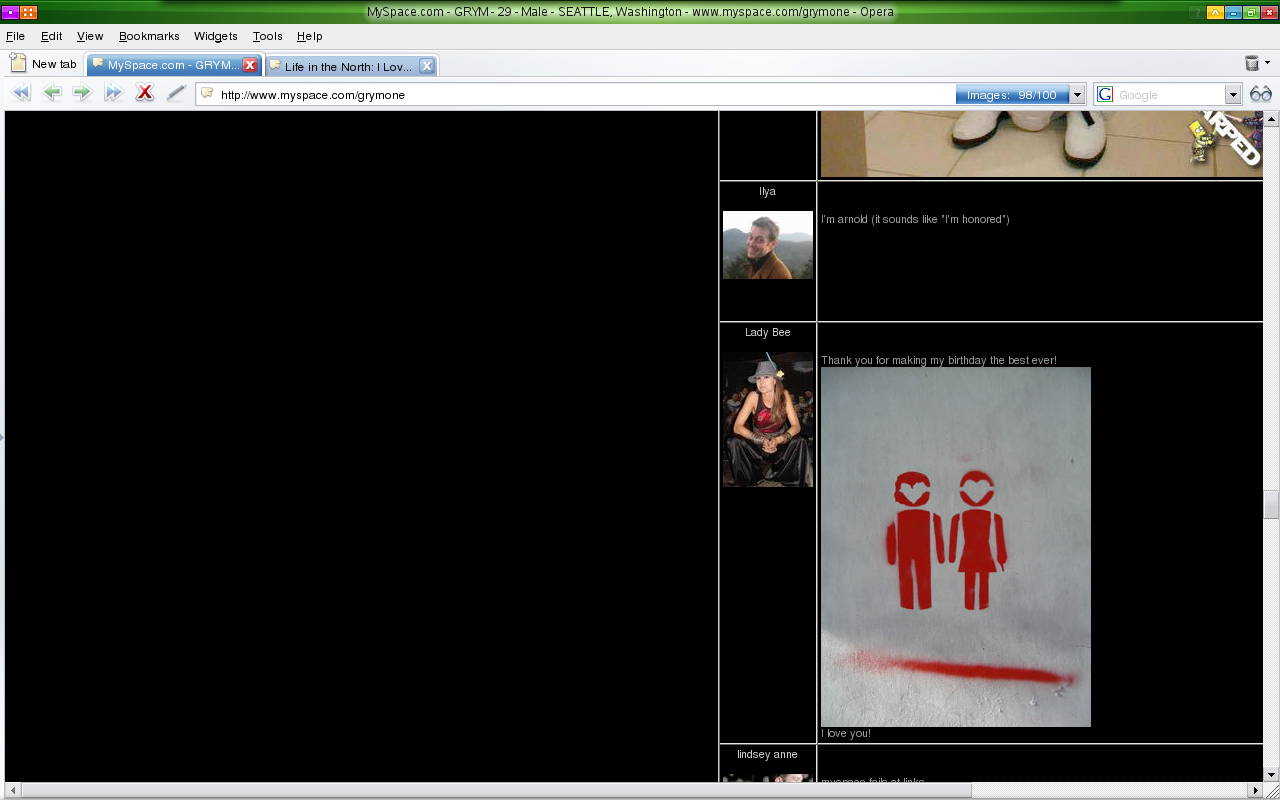Close the Life in the North tab
This screenshot has width=1280, height=800.
tap(426, 66)
